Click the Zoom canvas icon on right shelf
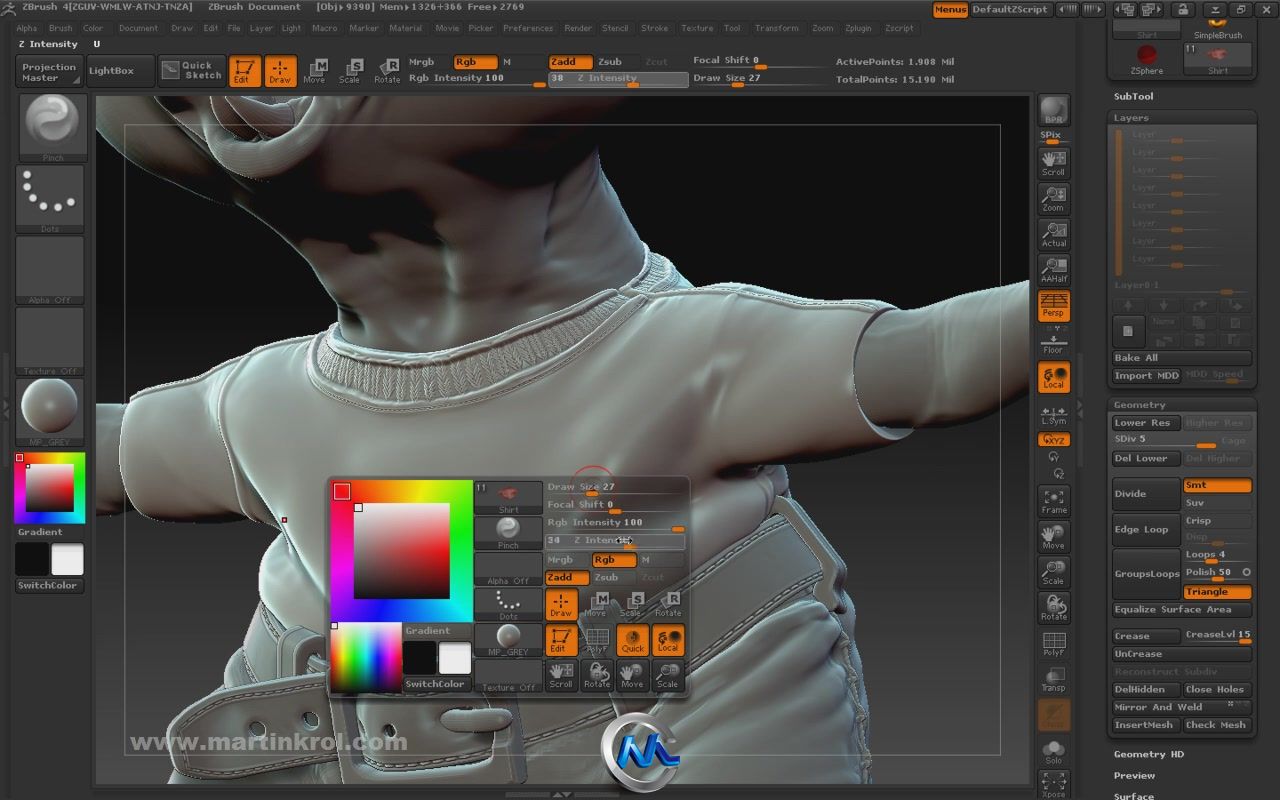The width and height of the screenshot is (1280, 800). pos(1053,198)
